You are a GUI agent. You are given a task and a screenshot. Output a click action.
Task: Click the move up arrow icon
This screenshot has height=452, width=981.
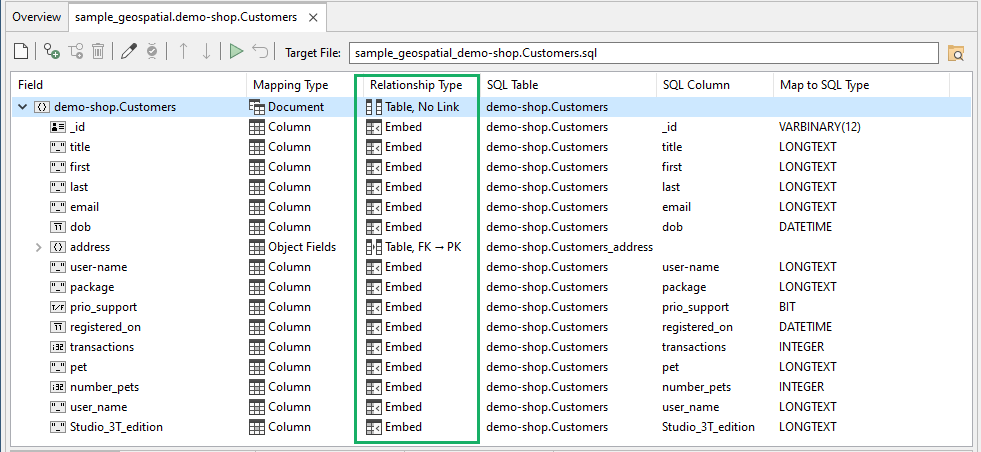pyautogui.click(x=183, y=52)
